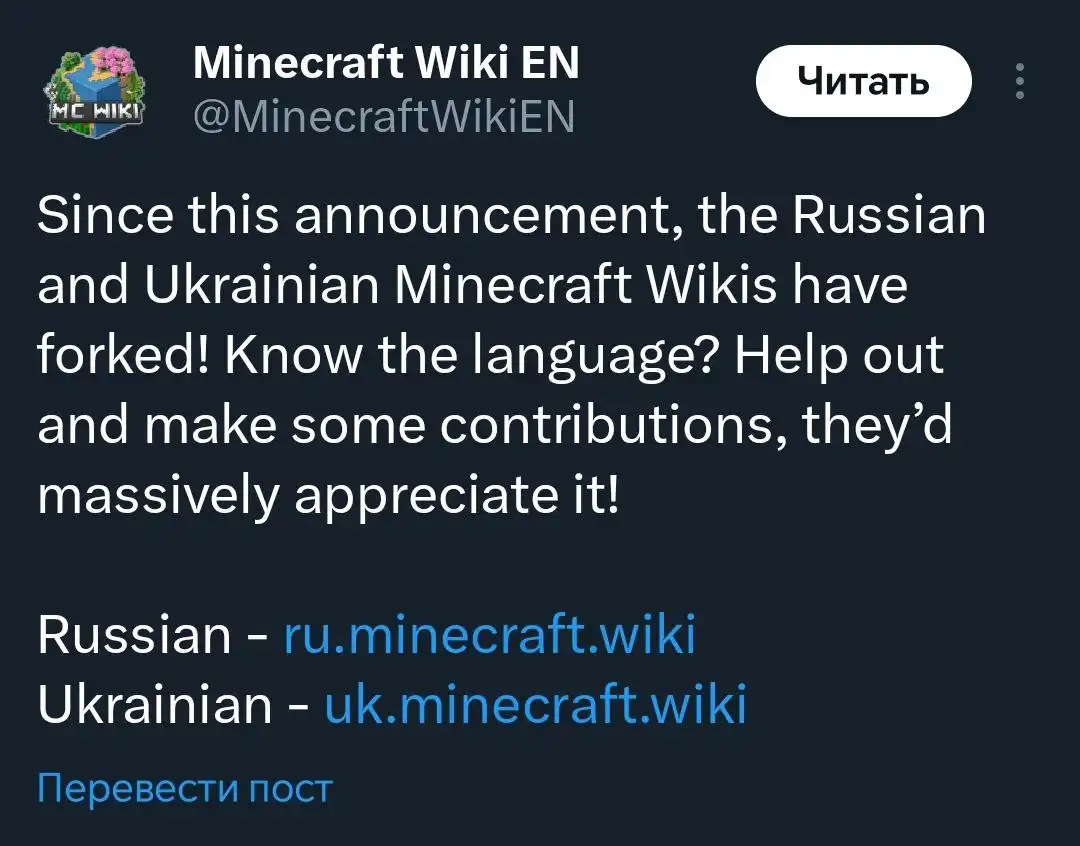
Task: Click the Читать follow button
Action: tap(864, 81)
